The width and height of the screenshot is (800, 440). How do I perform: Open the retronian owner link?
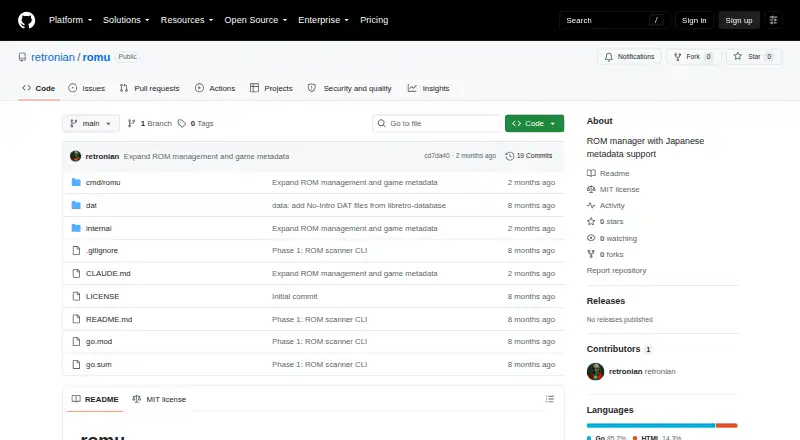(53, 57)
